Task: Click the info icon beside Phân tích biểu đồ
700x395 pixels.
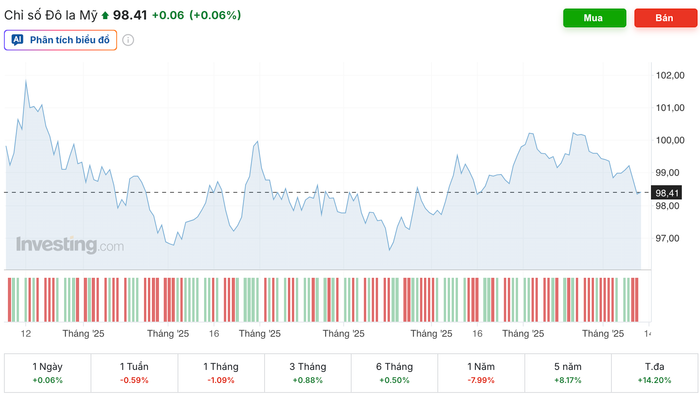Action: click(128, 40)
